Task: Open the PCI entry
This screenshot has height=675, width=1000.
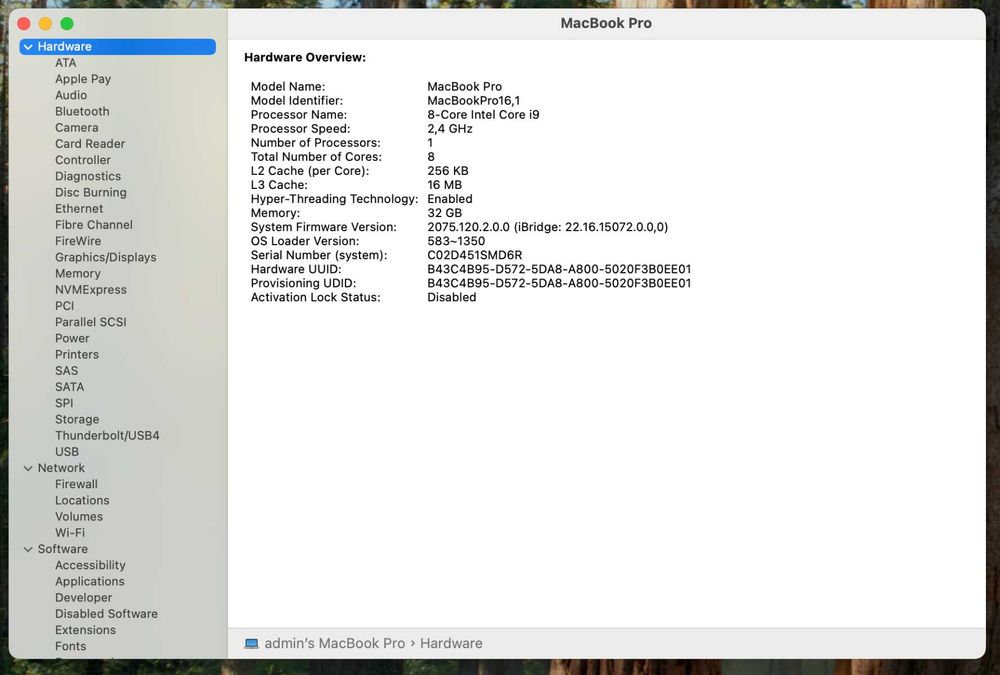Action: click(64, 306)
